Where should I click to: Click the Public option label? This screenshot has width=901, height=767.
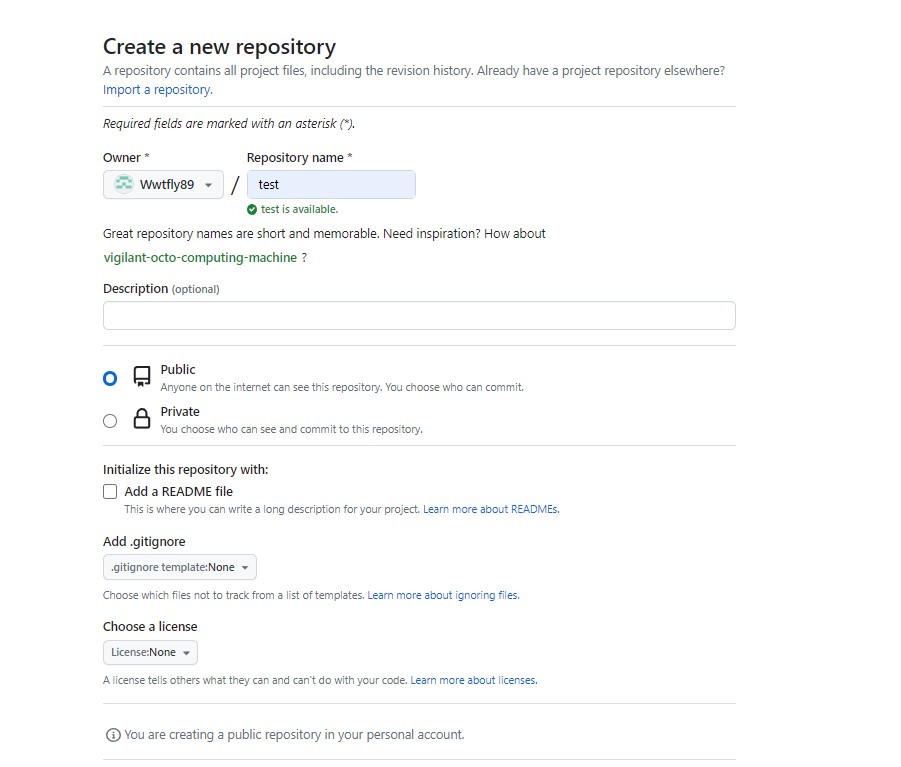(x=178, y=369)
